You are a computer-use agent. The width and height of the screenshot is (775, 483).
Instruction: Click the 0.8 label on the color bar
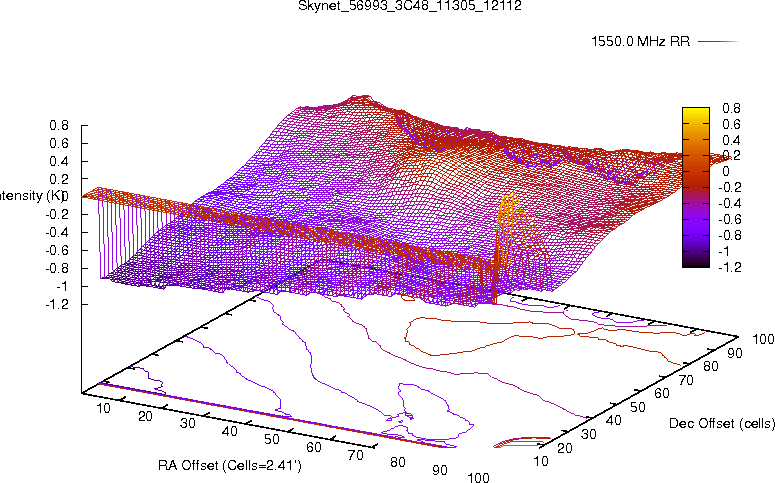732,108
